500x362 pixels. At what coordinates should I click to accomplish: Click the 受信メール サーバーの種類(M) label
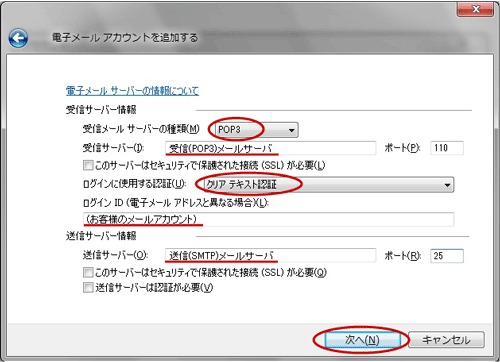click(141, 129)
